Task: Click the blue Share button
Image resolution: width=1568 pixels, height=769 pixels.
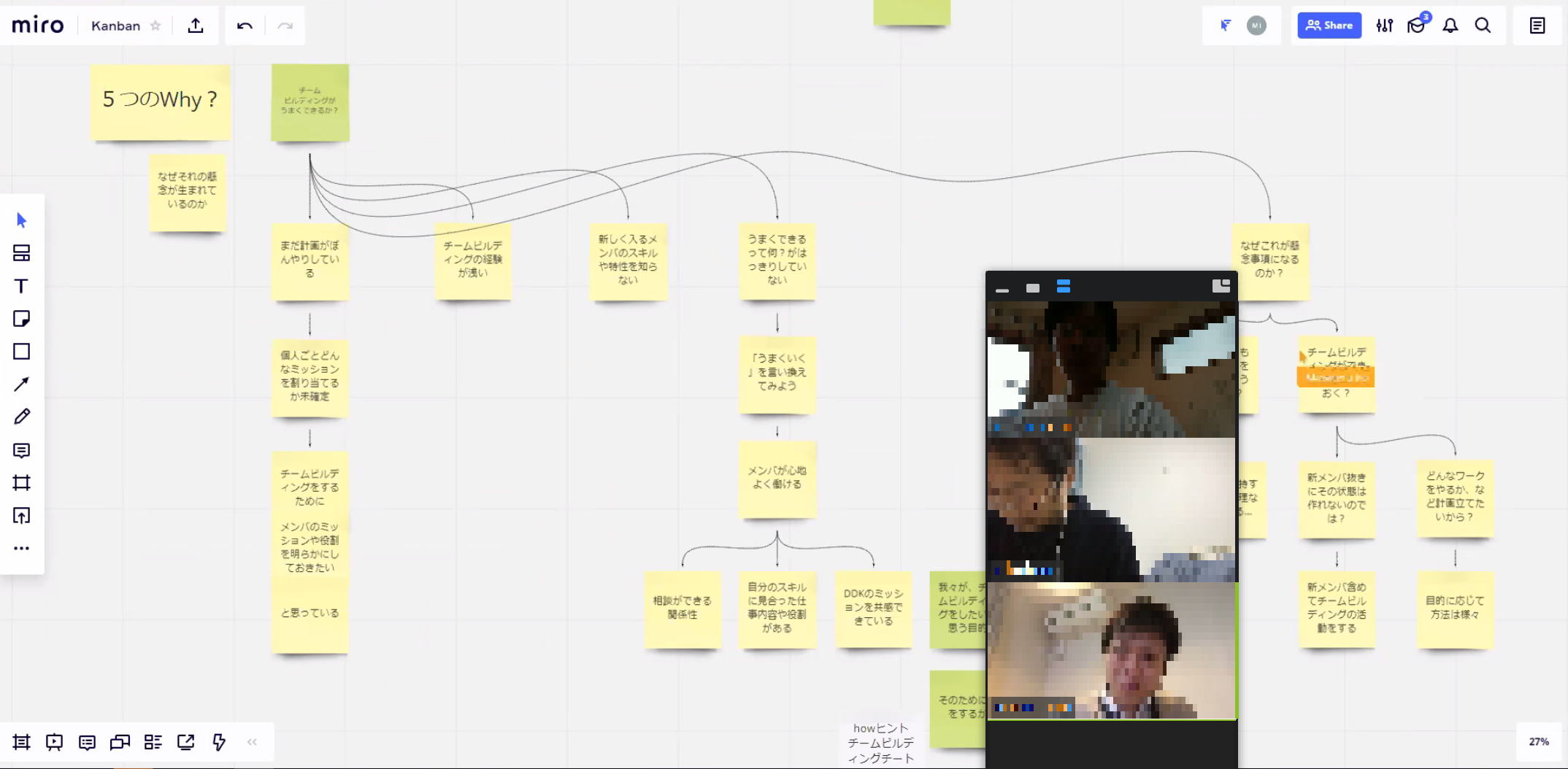Action: coord(1329,26)
